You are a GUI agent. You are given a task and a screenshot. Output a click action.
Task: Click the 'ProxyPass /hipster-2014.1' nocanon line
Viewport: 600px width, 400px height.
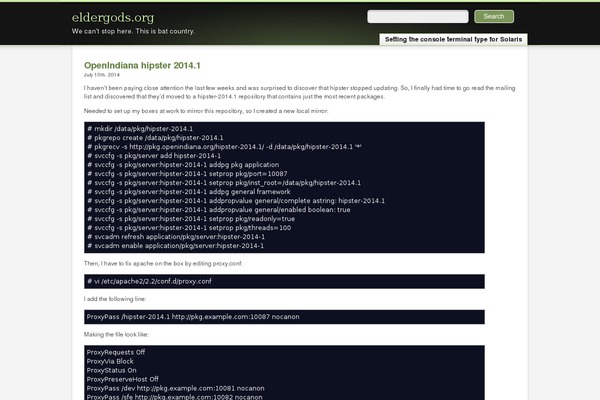point(193,317)
